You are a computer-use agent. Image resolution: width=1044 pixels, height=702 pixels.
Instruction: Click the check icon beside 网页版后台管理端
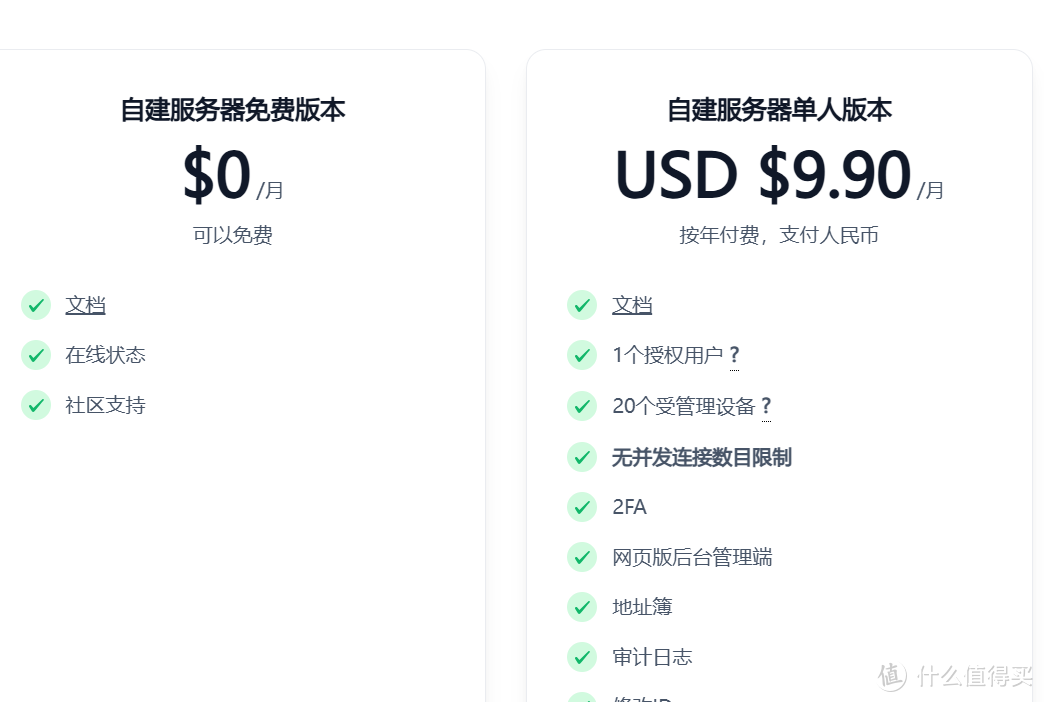point(582,557)
